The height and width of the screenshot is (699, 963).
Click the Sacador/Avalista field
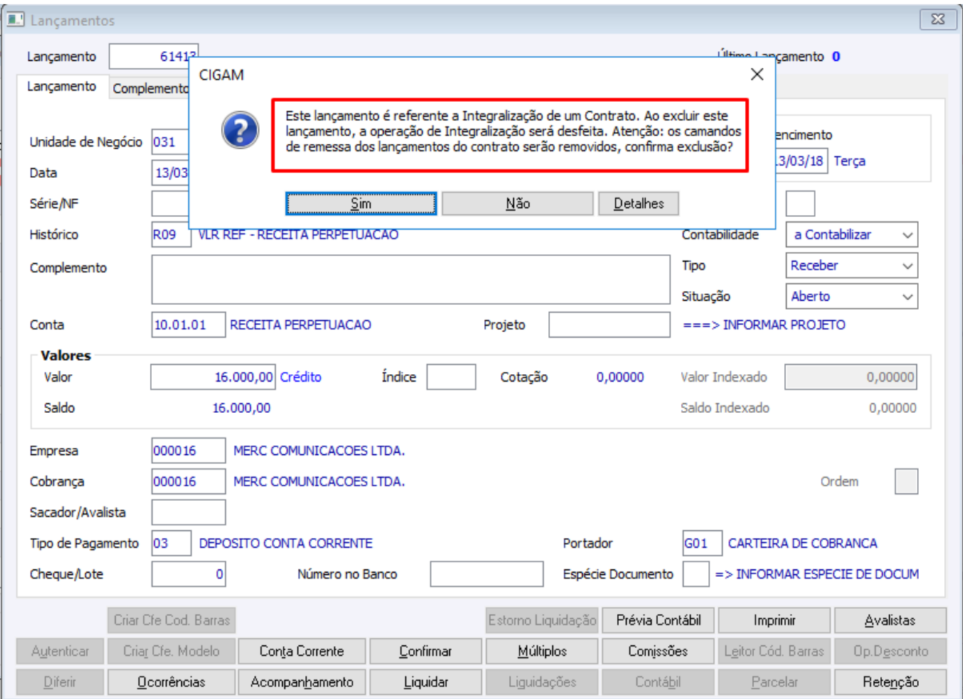pyautogui.click(x=188, y=512)
